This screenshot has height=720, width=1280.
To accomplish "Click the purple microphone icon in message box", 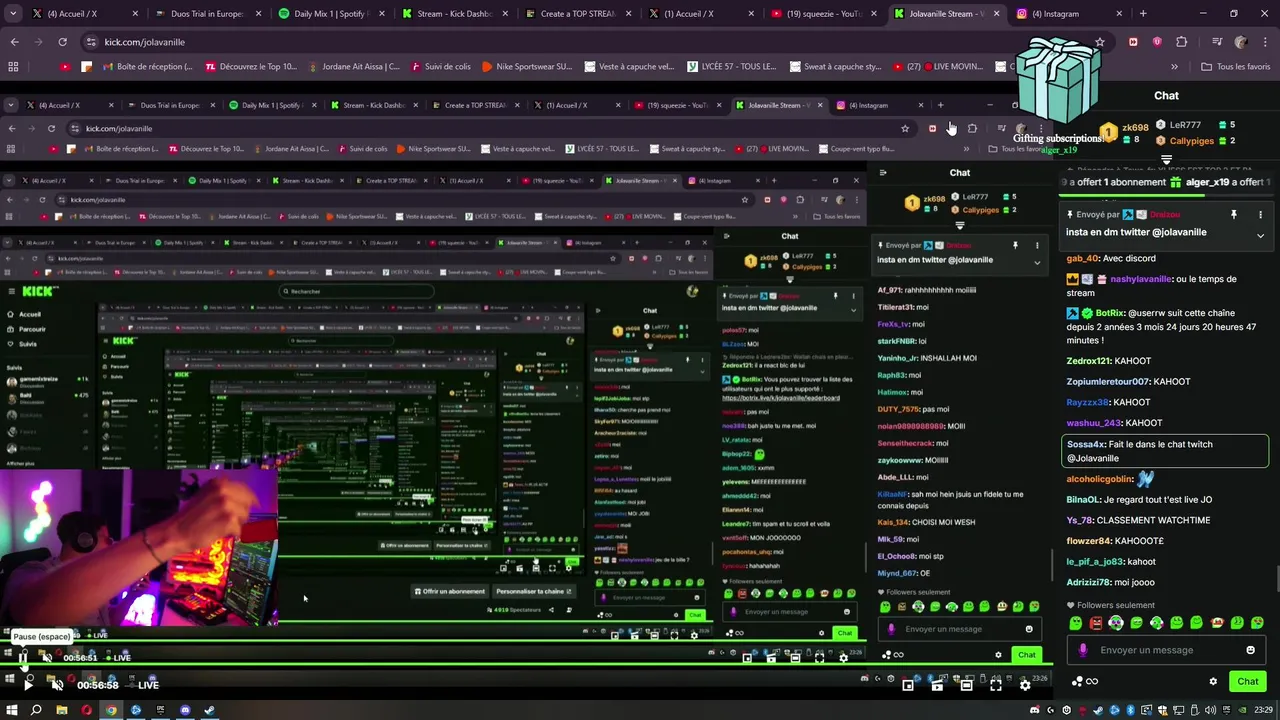I will (x=1083, y=650).
